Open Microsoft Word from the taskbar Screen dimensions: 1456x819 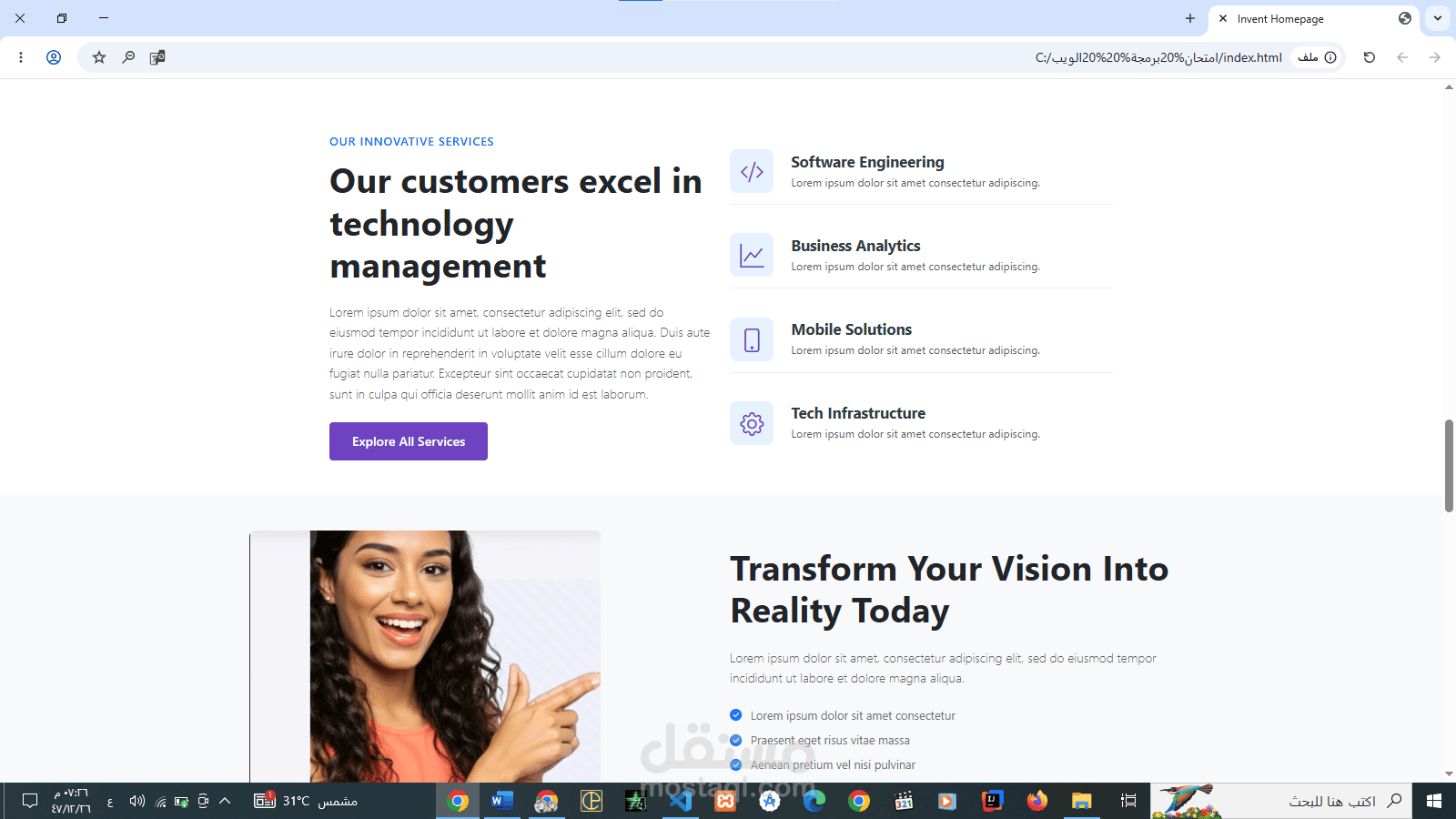point(501,801)
